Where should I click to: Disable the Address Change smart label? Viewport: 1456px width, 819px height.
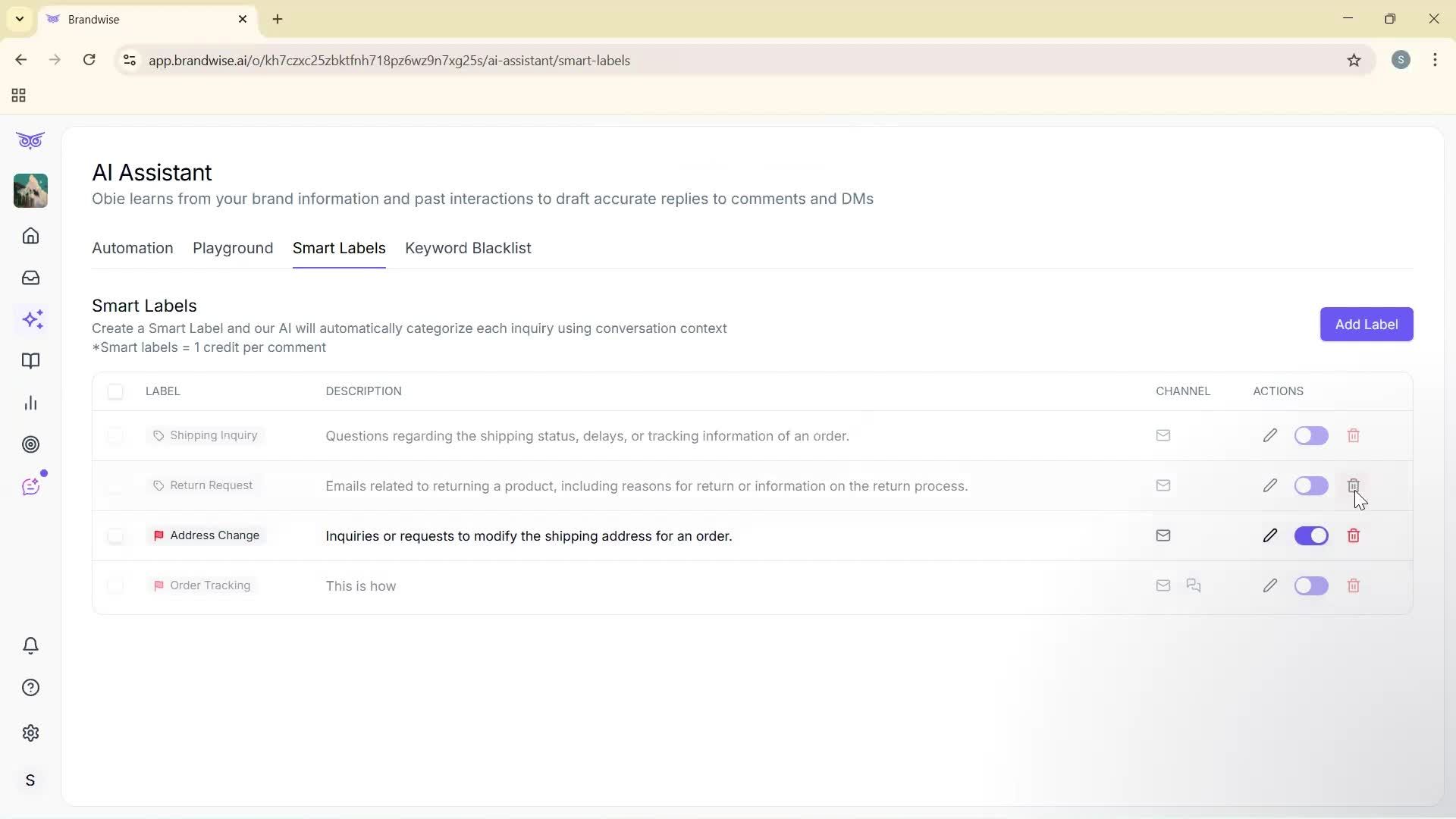click(1311, 535)
